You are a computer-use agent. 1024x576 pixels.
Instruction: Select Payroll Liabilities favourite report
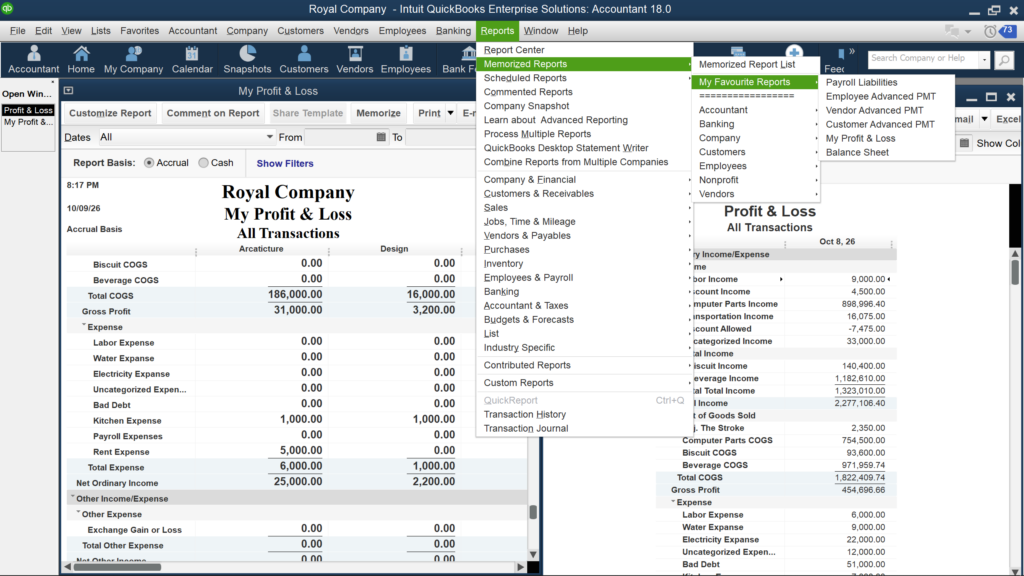click(x=861, y=82)
